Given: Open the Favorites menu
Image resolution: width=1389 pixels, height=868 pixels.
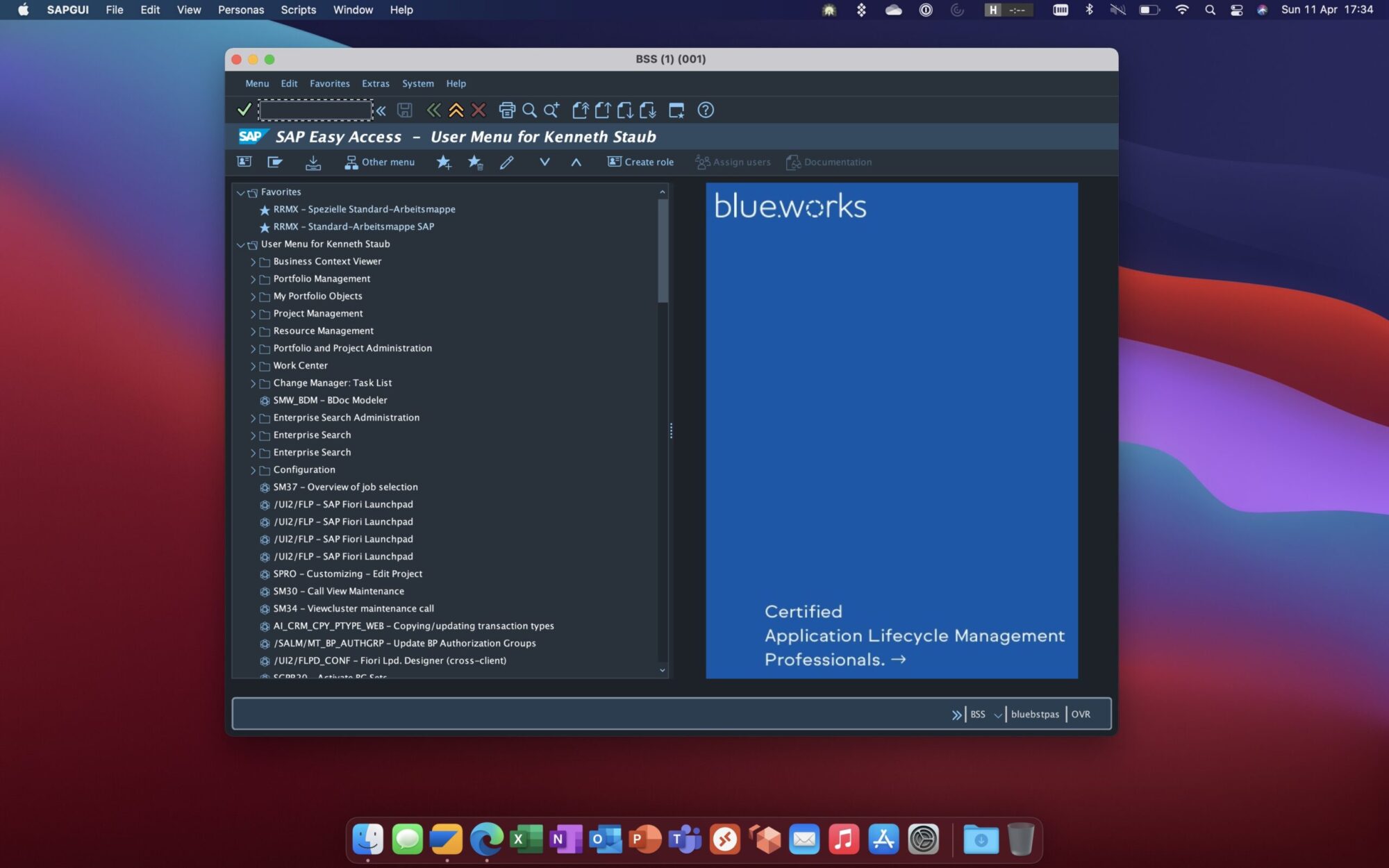Looking at the screenshot, I should tap(329, 83).
